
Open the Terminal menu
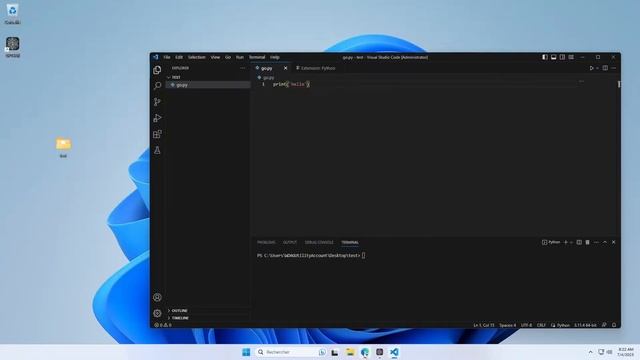[257, 57]
